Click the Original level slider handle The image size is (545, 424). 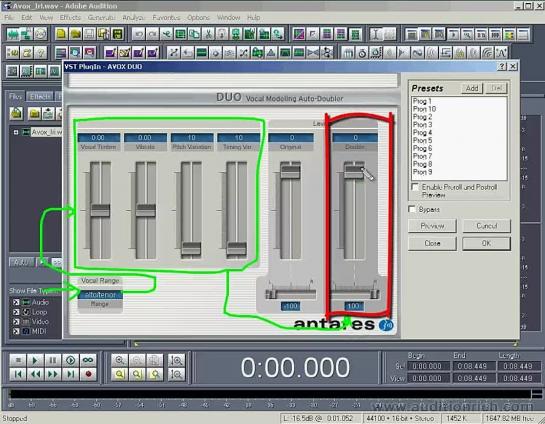coord(291,172)
